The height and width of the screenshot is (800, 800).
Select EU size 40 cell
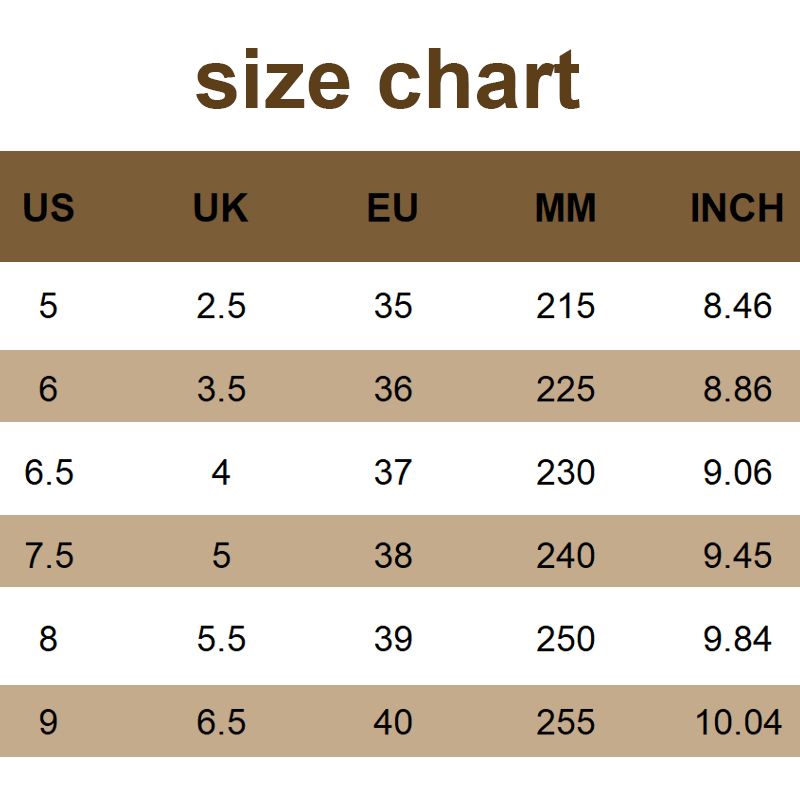(393, 722)
